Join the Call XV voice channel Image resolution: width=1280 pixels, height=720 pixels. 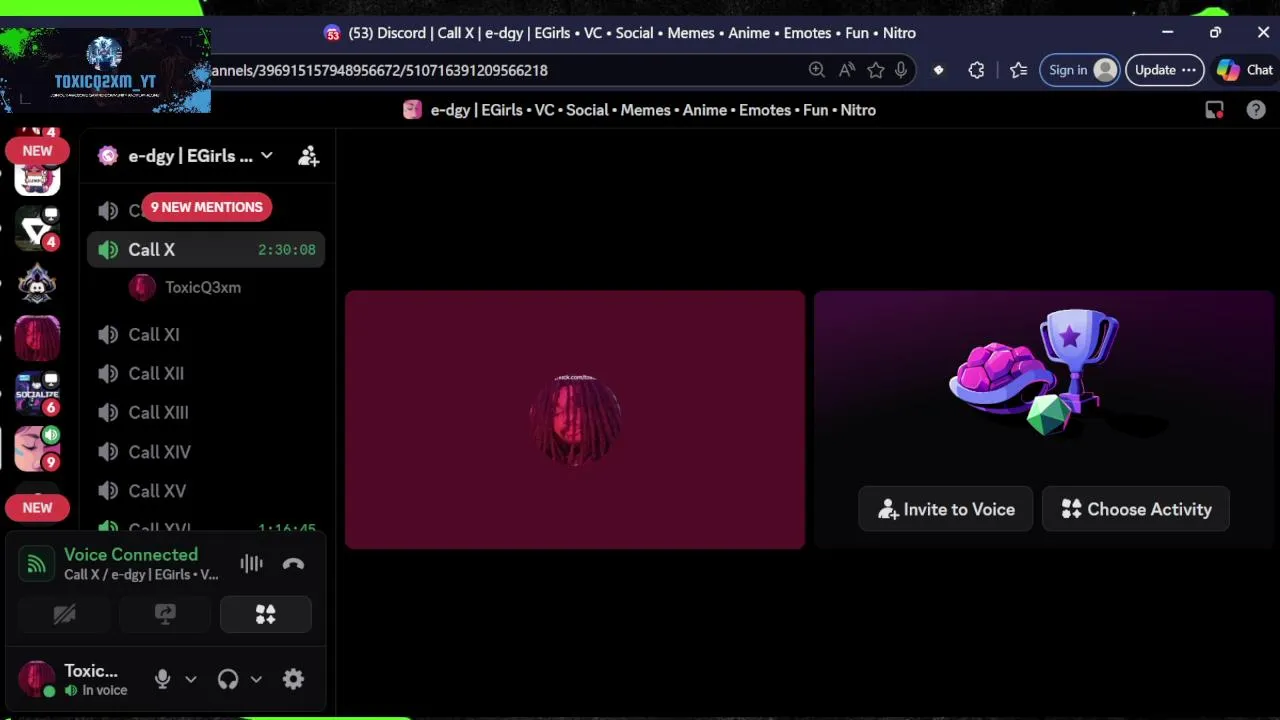pos(206,491)
